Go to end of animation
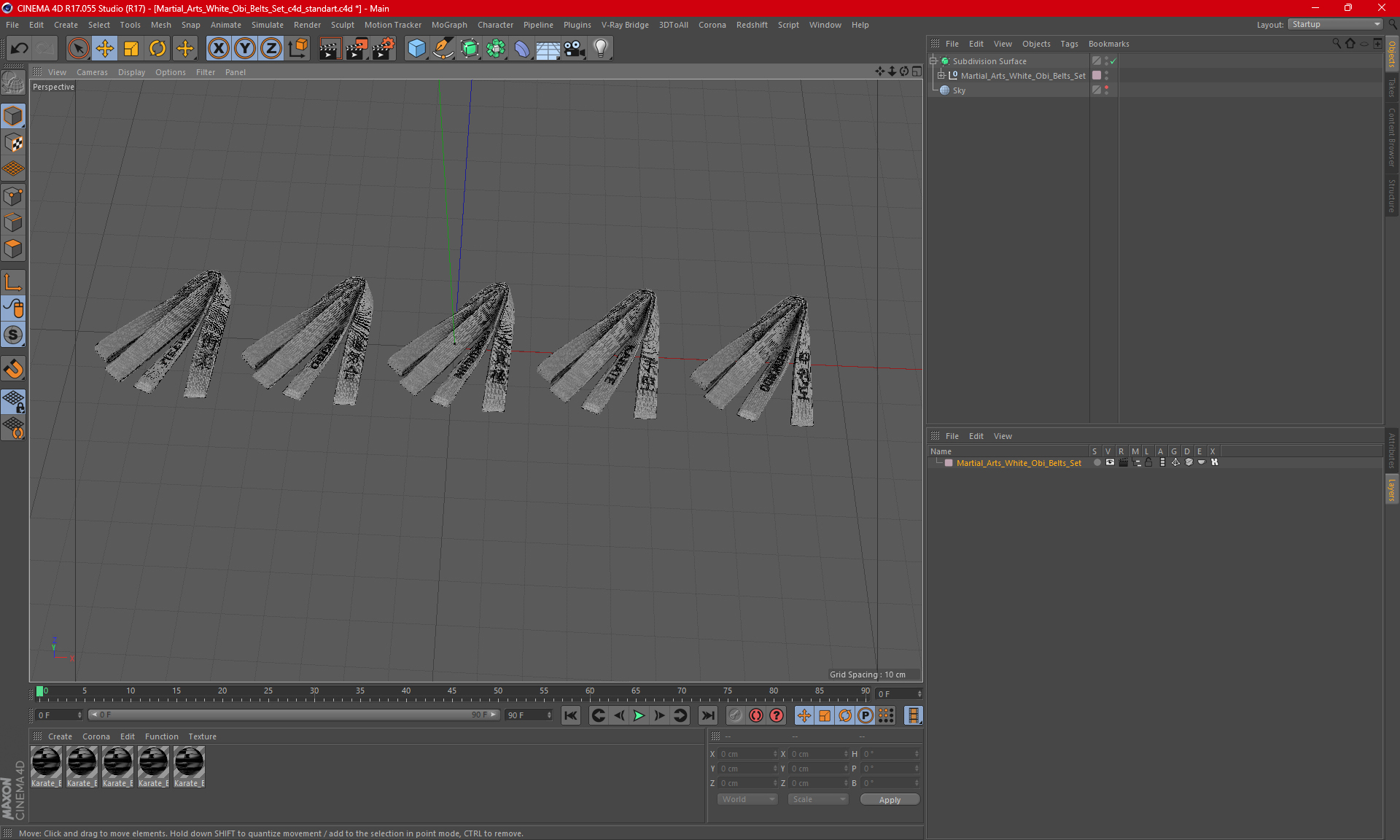The width and height of the screenshot is (1400, 840). click(707, 716)
